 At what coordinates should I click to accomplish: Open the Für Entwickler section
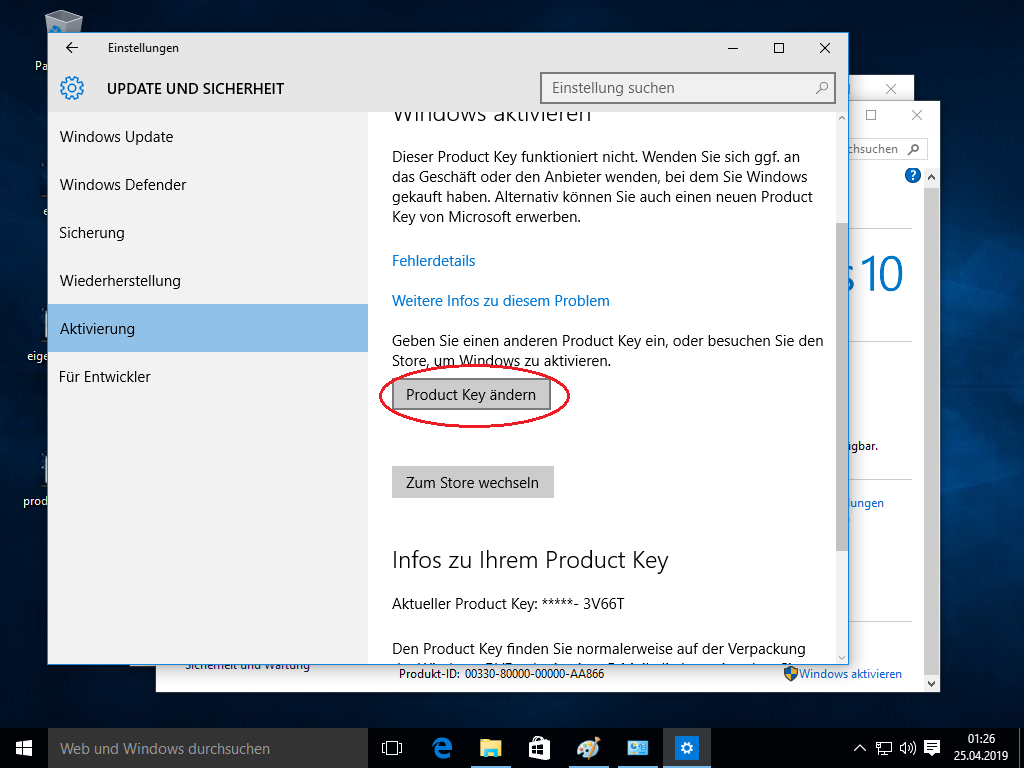coord(107,376)
